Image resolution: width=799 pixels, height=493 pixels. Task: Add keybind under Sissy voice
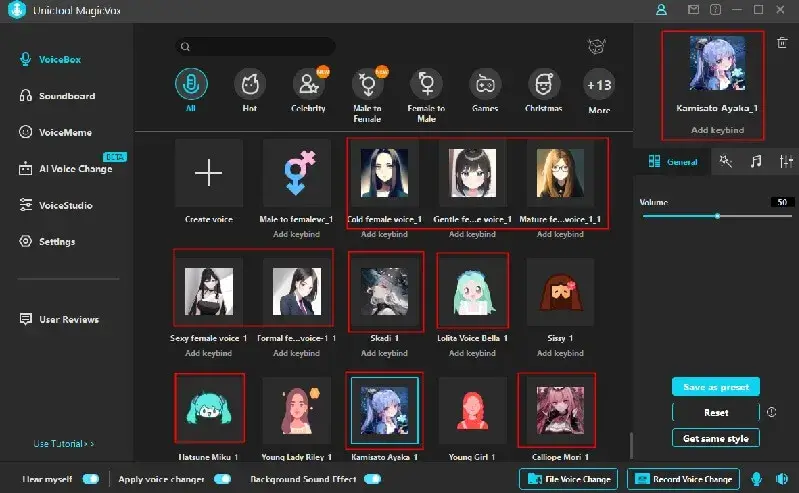point(560,353)
